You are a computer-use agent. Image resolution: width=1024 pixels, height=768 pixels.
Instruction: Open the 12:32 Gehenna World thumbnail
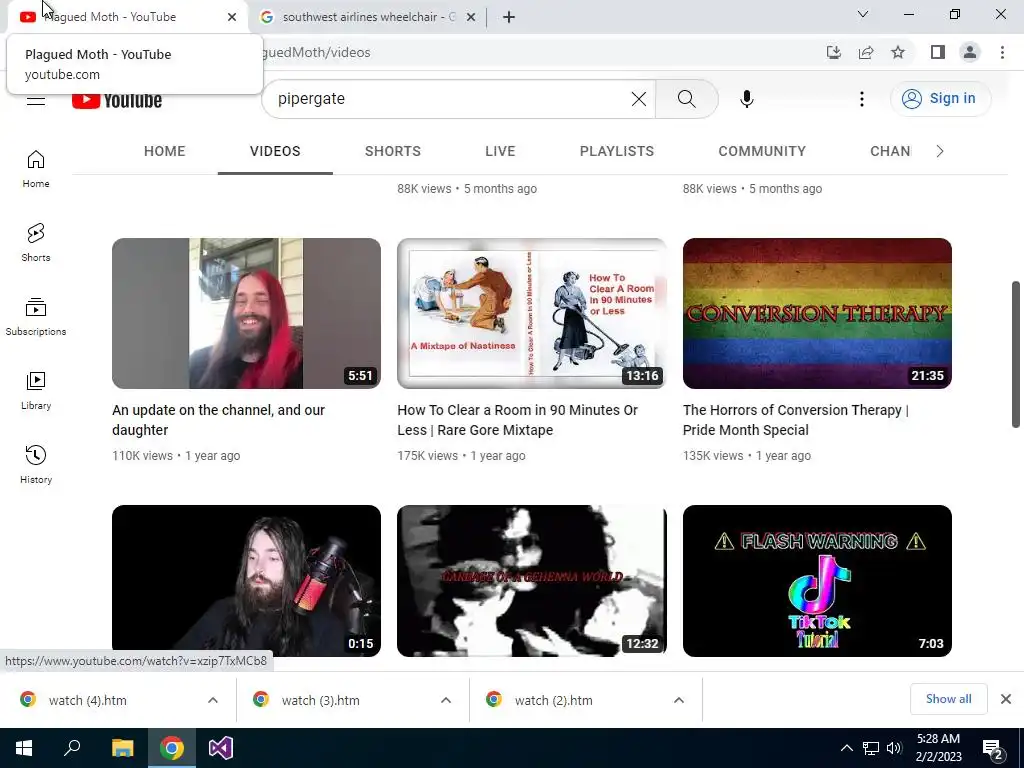coord(532,581)
